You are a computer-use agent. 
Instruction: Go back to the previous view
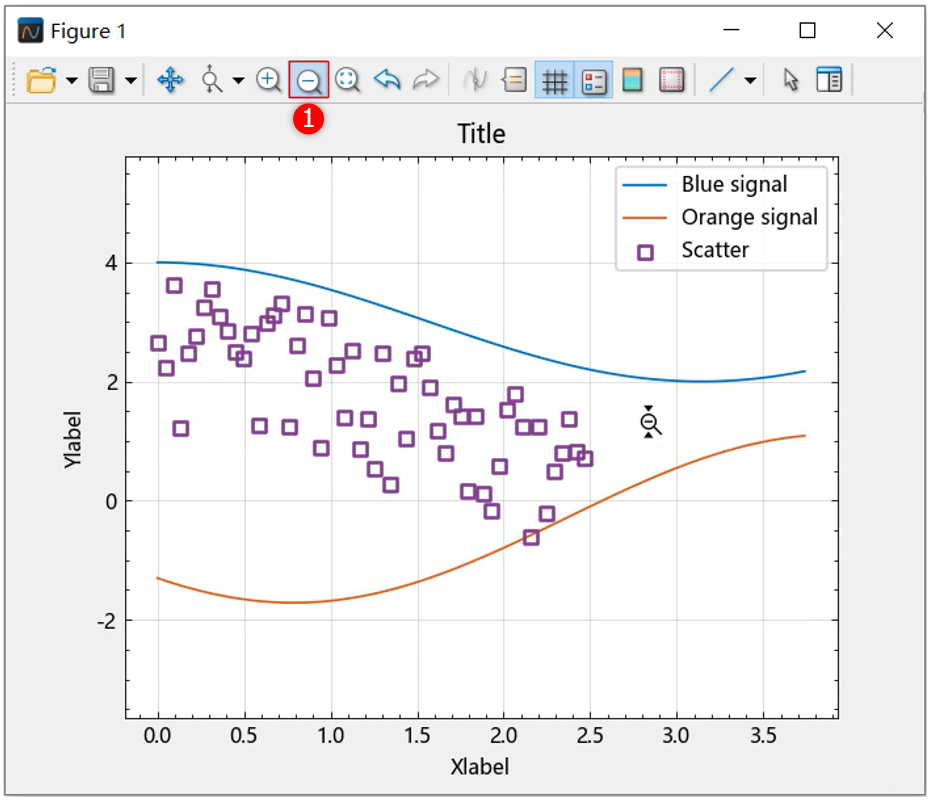click(387, 80)
